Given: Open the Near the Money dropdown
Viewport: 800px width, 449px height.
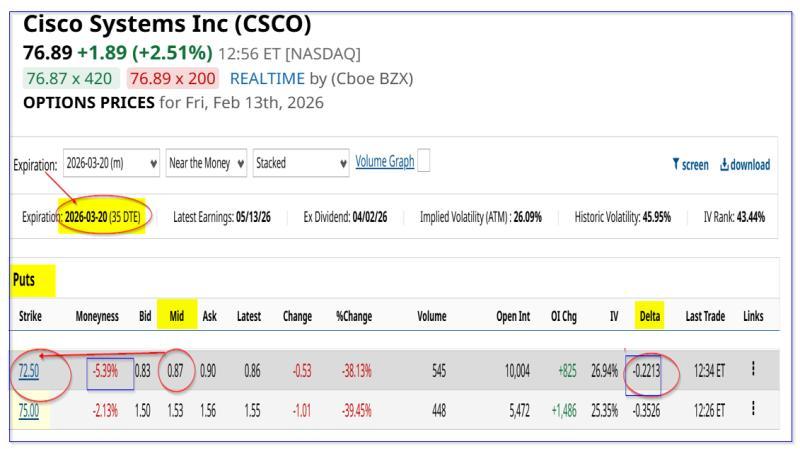Looking at the screenshot, I should tap(204, 164).
